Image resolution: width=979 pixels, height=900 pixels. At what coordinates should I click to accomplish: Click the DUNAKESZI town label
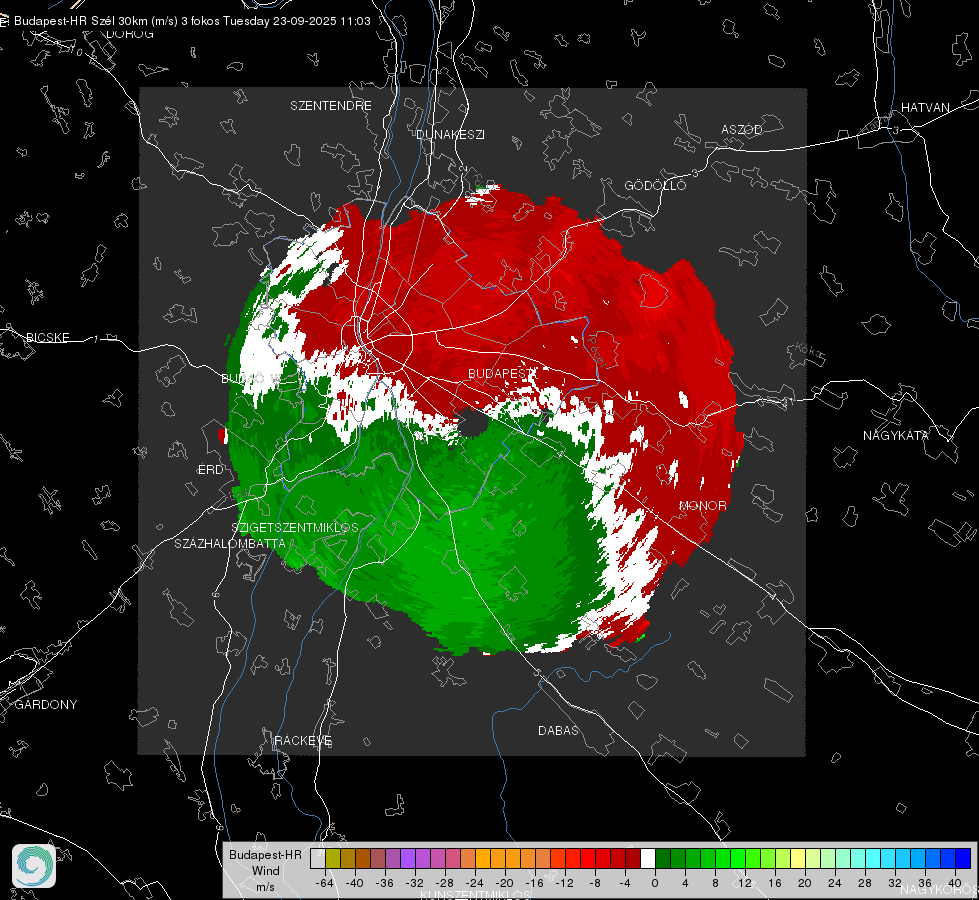(x=450, y=134)
